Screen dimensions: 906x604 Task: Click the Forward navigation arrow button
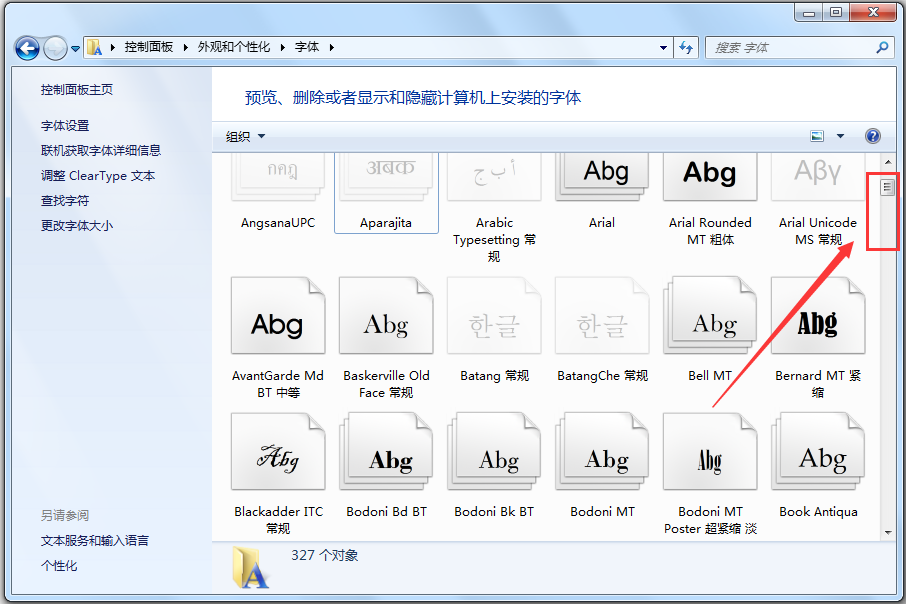[55, 48]
